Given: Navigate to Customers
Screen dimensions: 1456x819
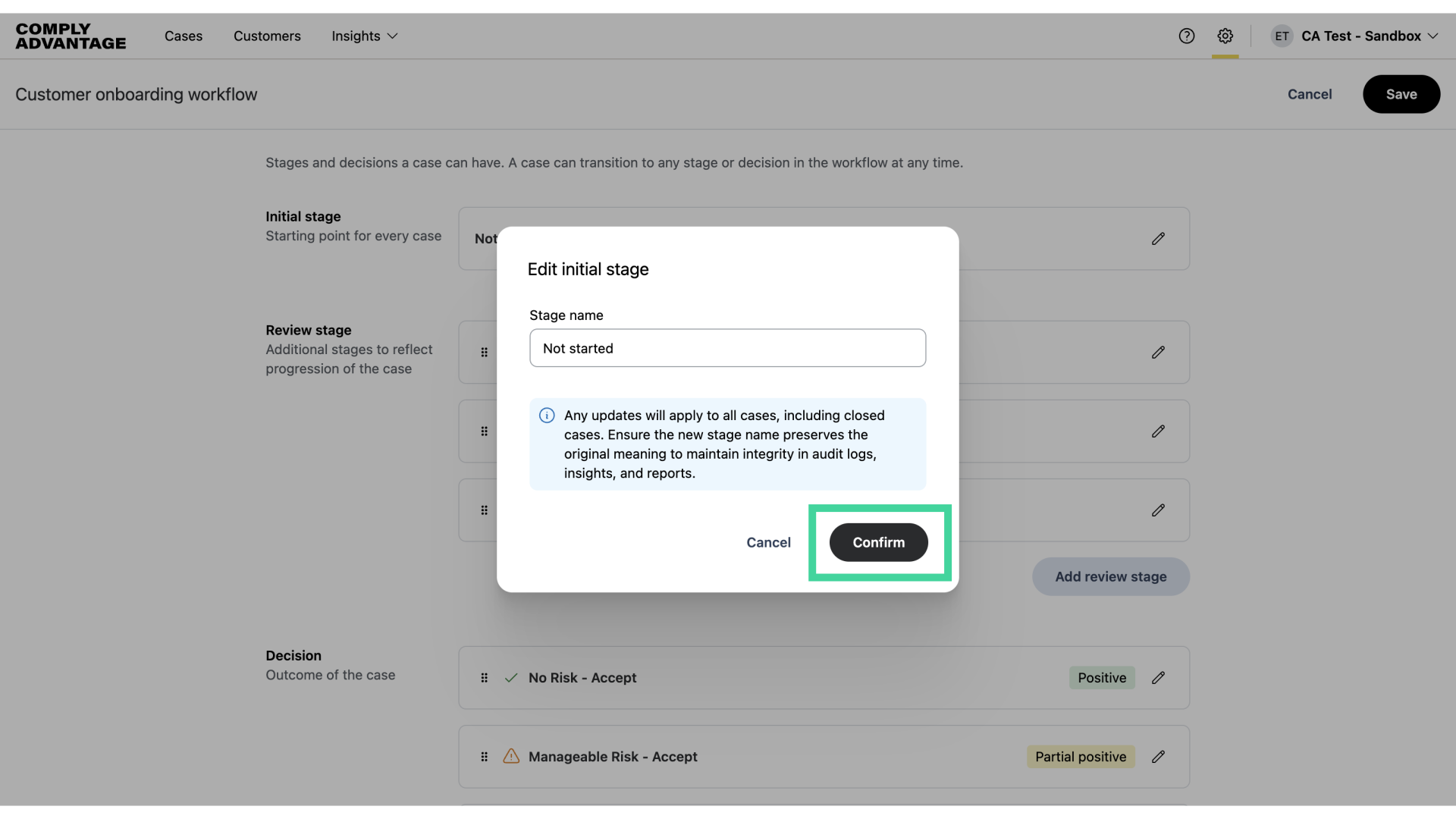Looking at the screenshot, I should pos(267,36).
